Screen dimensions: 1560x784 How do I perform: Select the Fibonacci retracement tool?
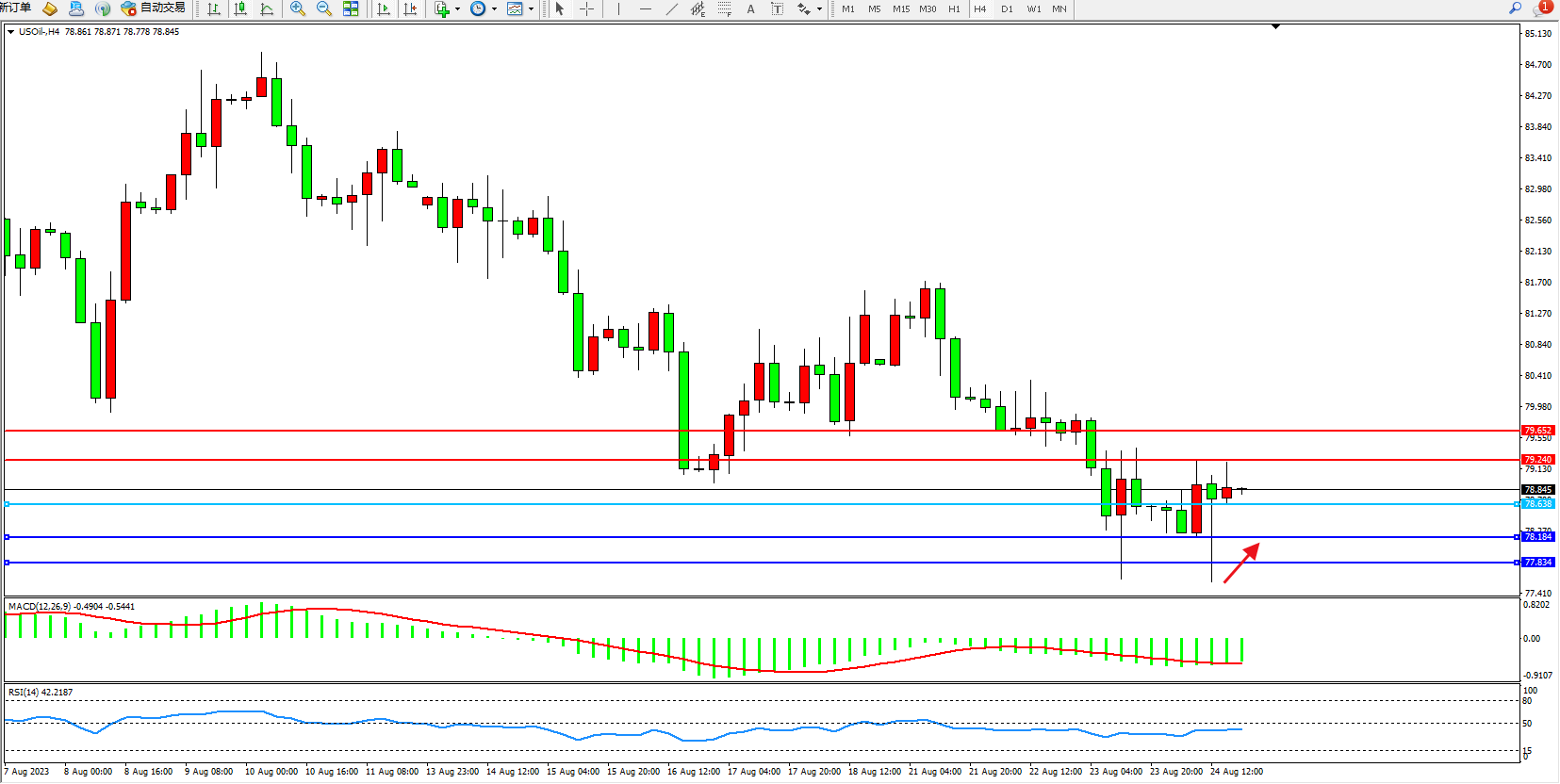tap(724, 8)
